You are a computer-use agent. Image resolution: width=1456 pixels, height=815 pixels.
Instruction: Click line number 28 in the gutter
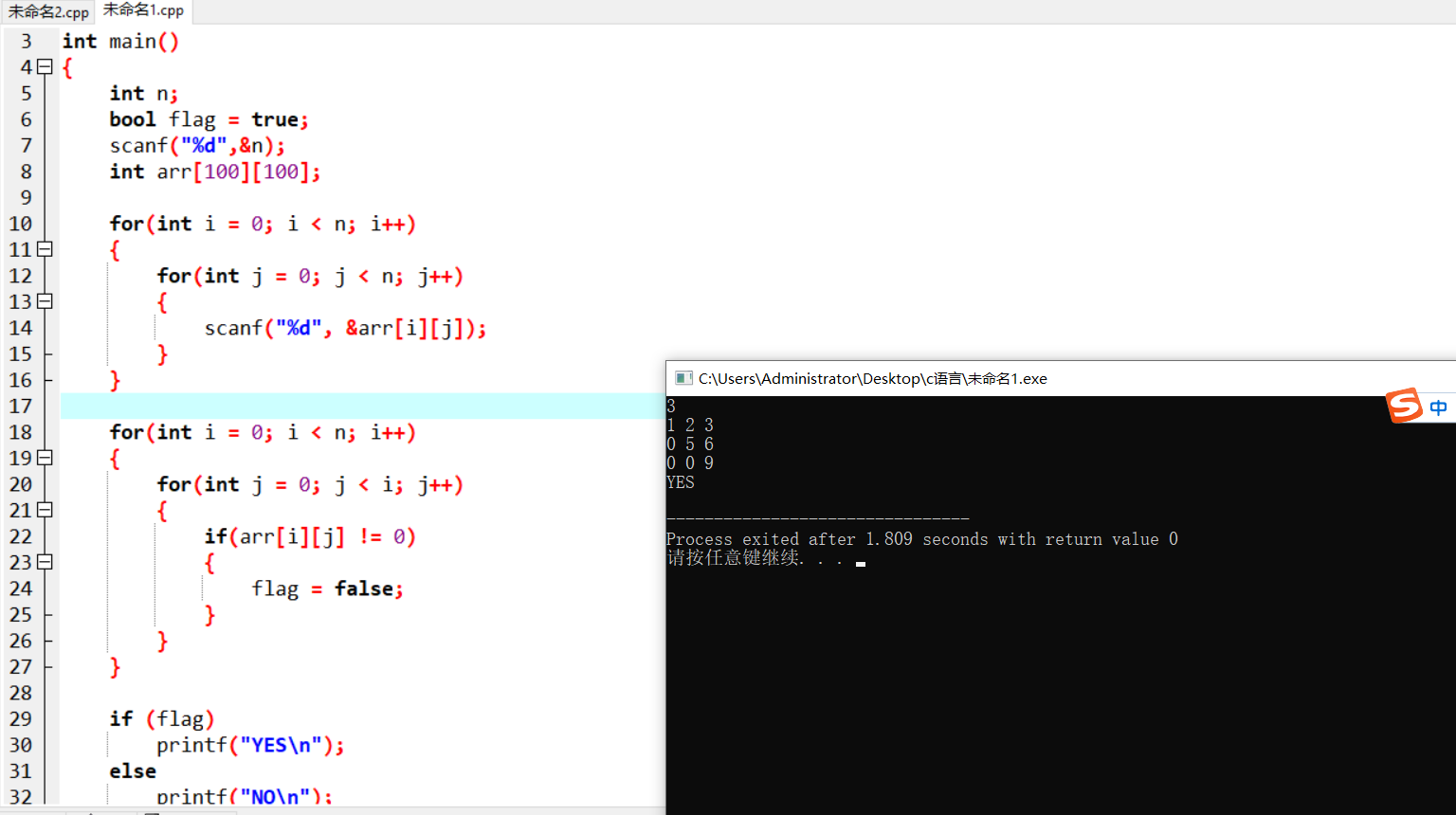21,693
